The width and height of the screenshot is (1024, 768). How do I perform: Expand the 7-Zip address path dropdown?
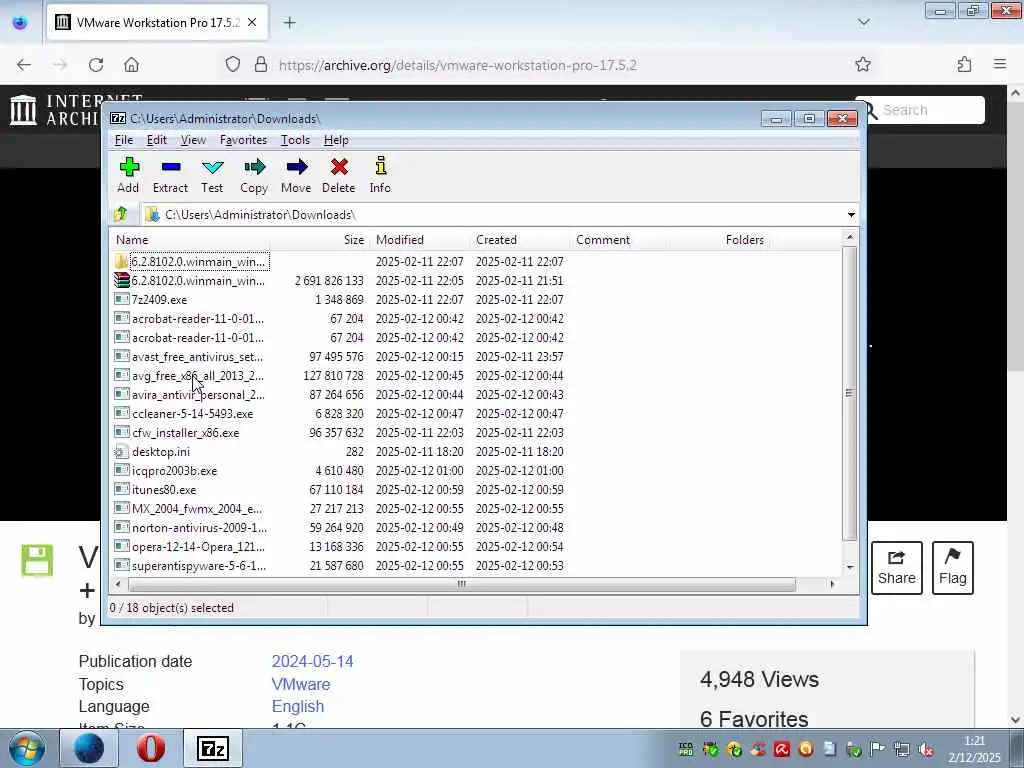851,215
